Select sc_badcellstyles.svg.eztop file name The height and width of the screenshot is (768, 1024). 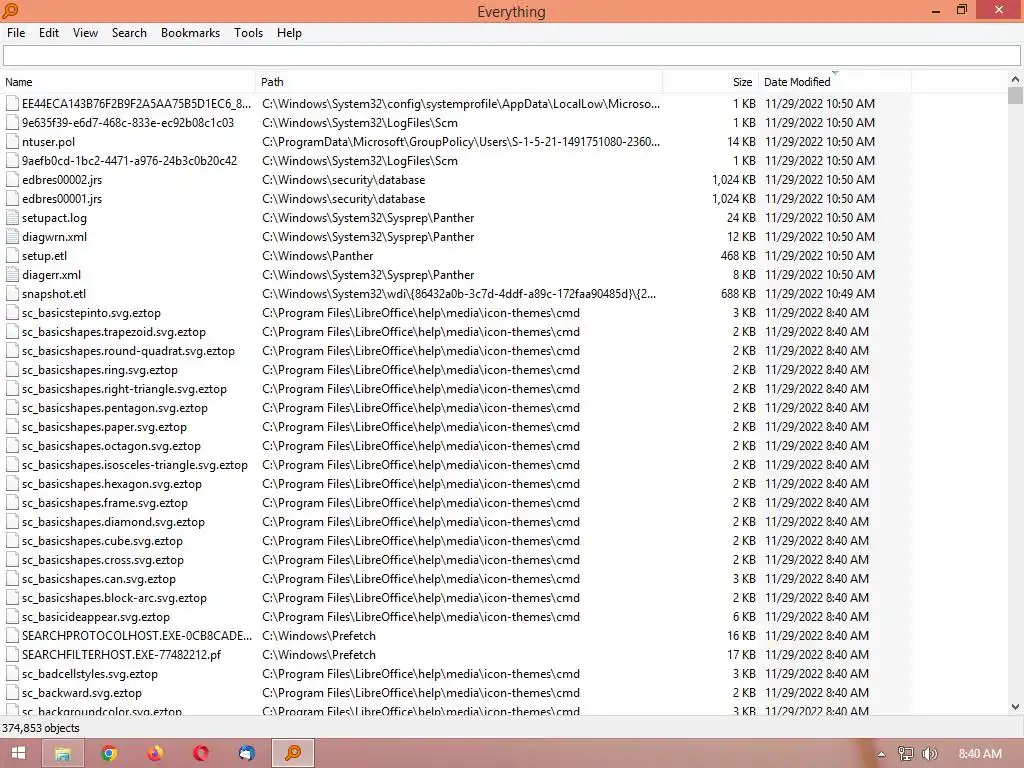click(89, 673)
